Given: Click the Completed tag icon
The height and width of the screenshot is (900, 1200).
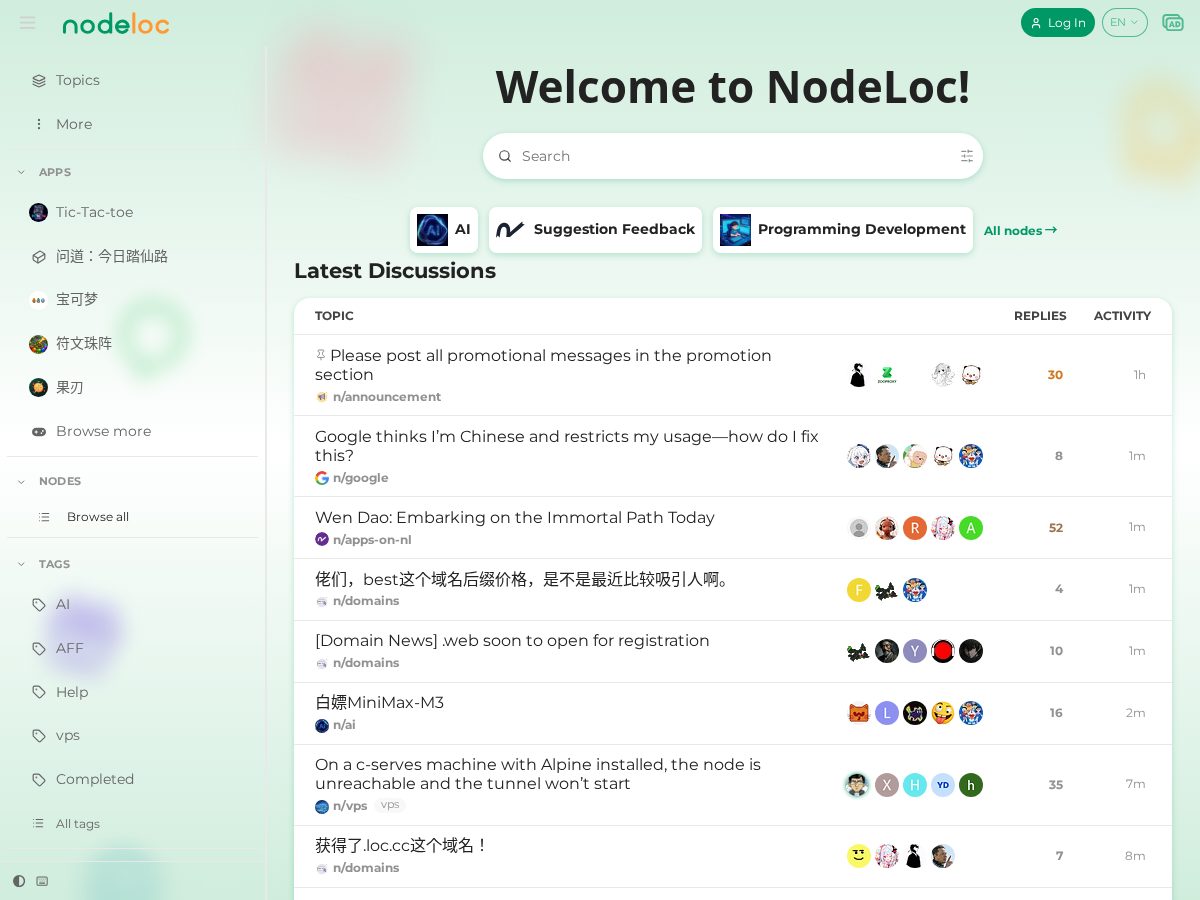Looking at the screenshot, I should tap(38, 779).
